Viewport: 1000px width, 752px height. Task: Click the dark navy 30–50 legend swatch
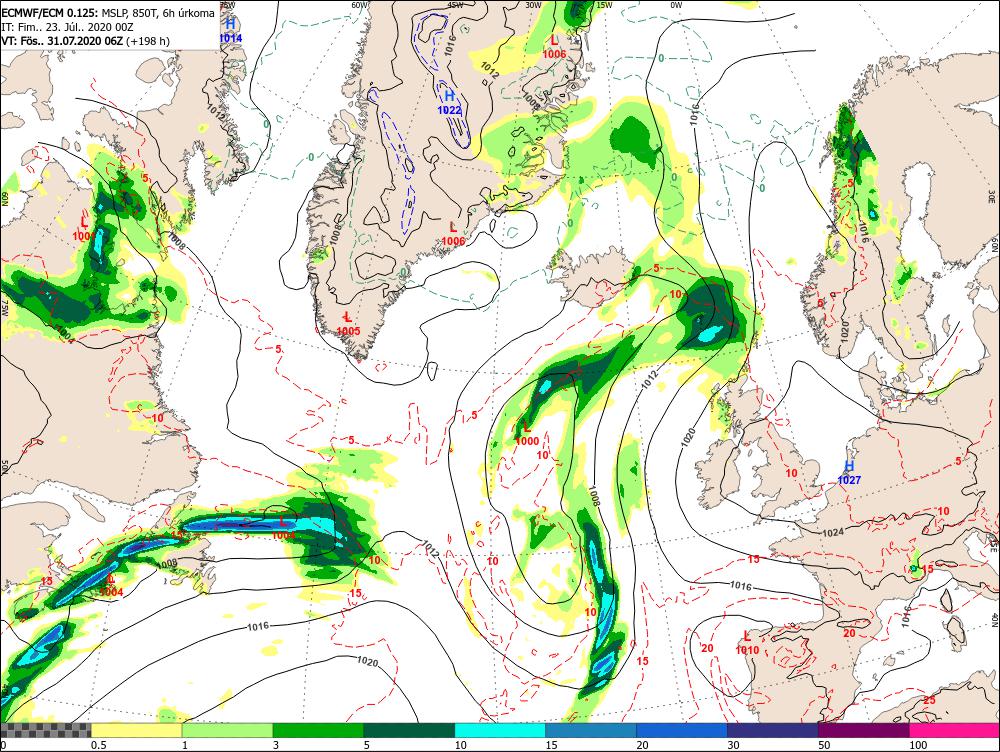pos(772,730)
